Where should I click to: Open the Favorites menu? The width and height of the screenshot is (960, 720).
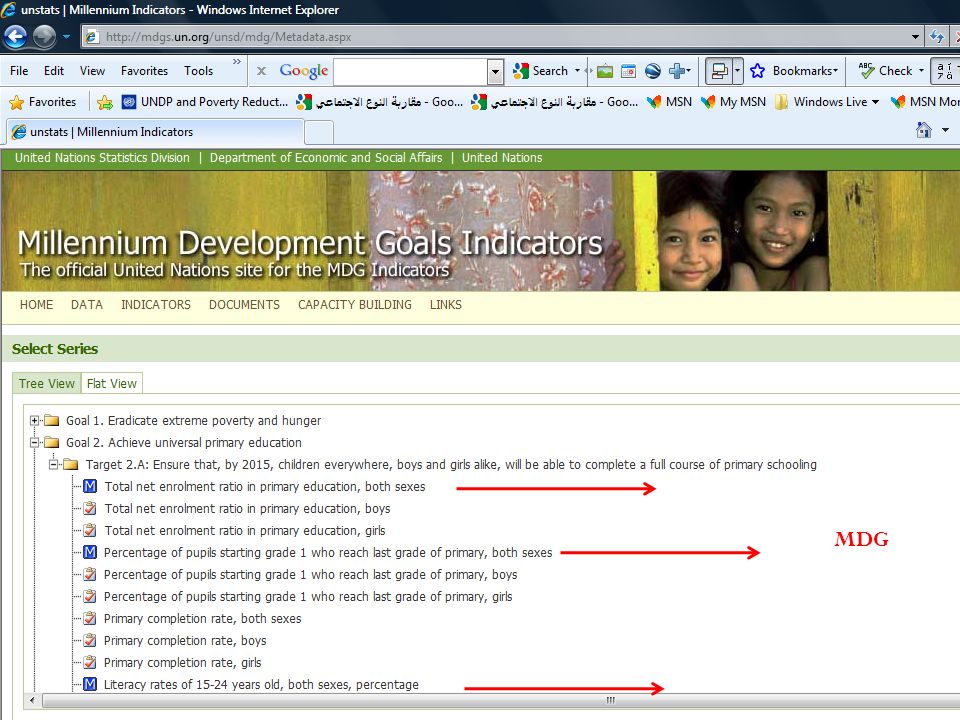pyautogui.click(x=144, y=70)
